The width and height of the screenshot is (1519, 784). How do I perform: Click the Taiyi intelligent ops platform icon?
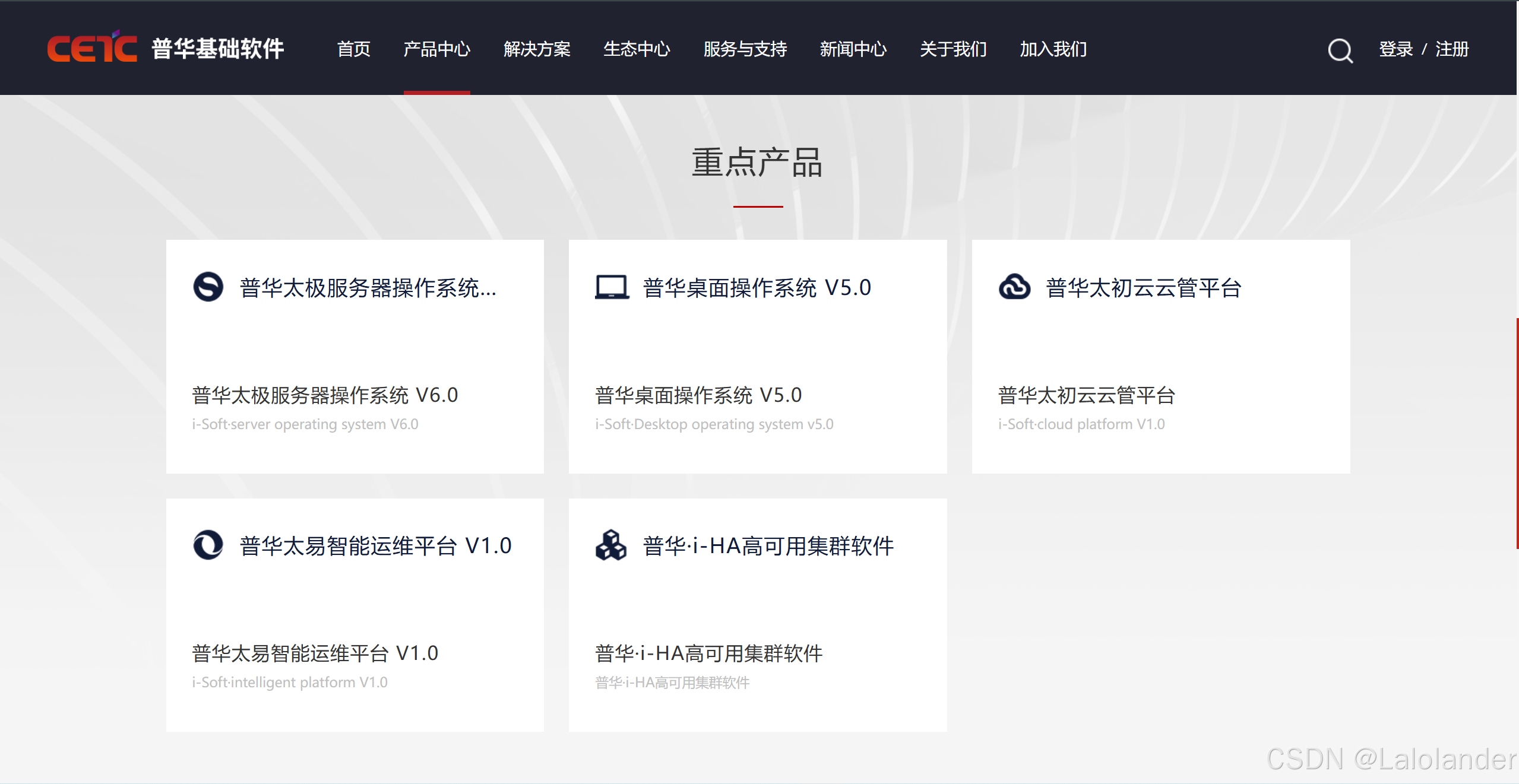point(208,545)
